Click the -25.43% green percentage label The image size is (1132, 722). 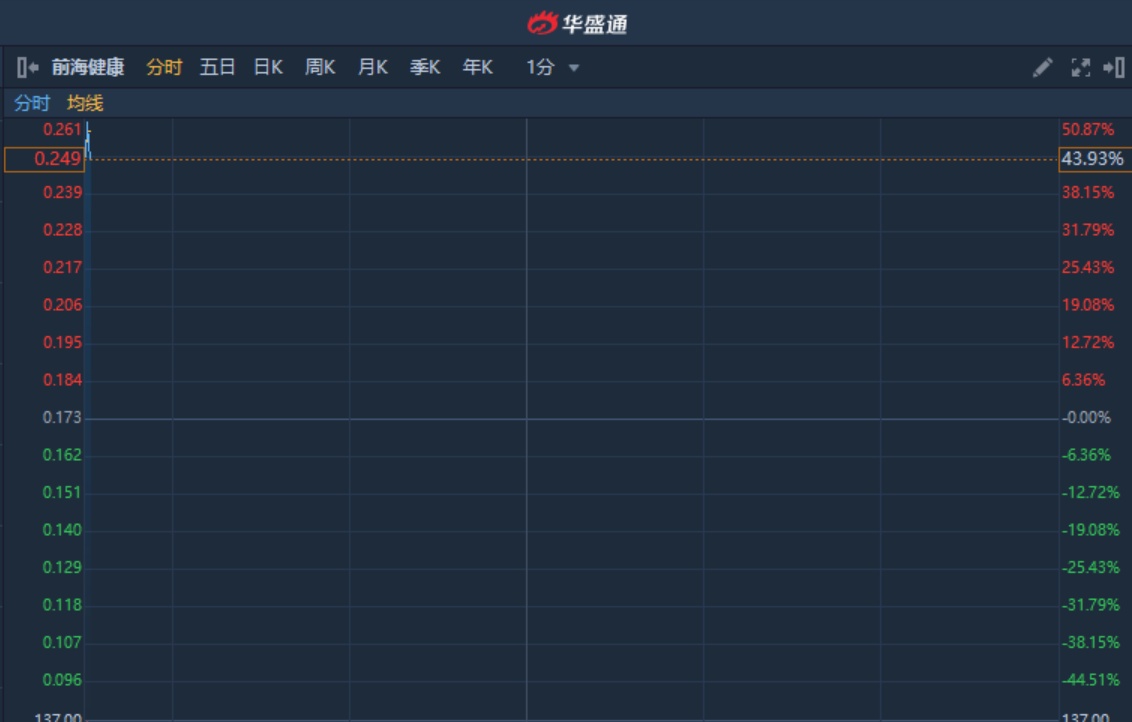[1091, 567]
